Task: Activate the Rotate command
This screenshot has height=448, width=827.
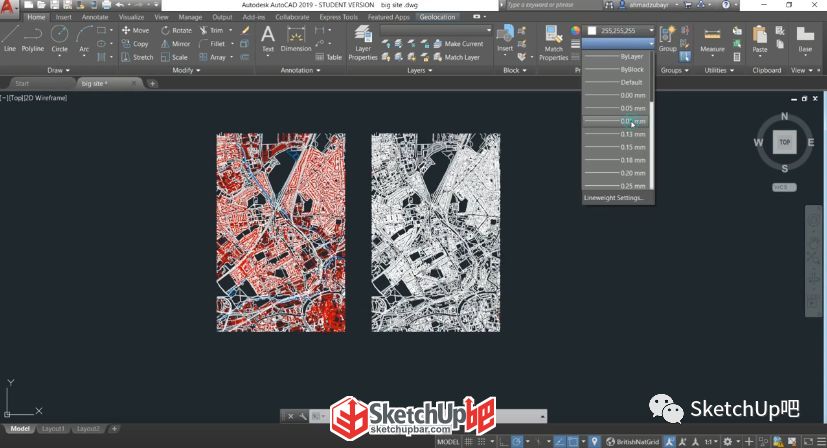Action: tap(177, 30)
